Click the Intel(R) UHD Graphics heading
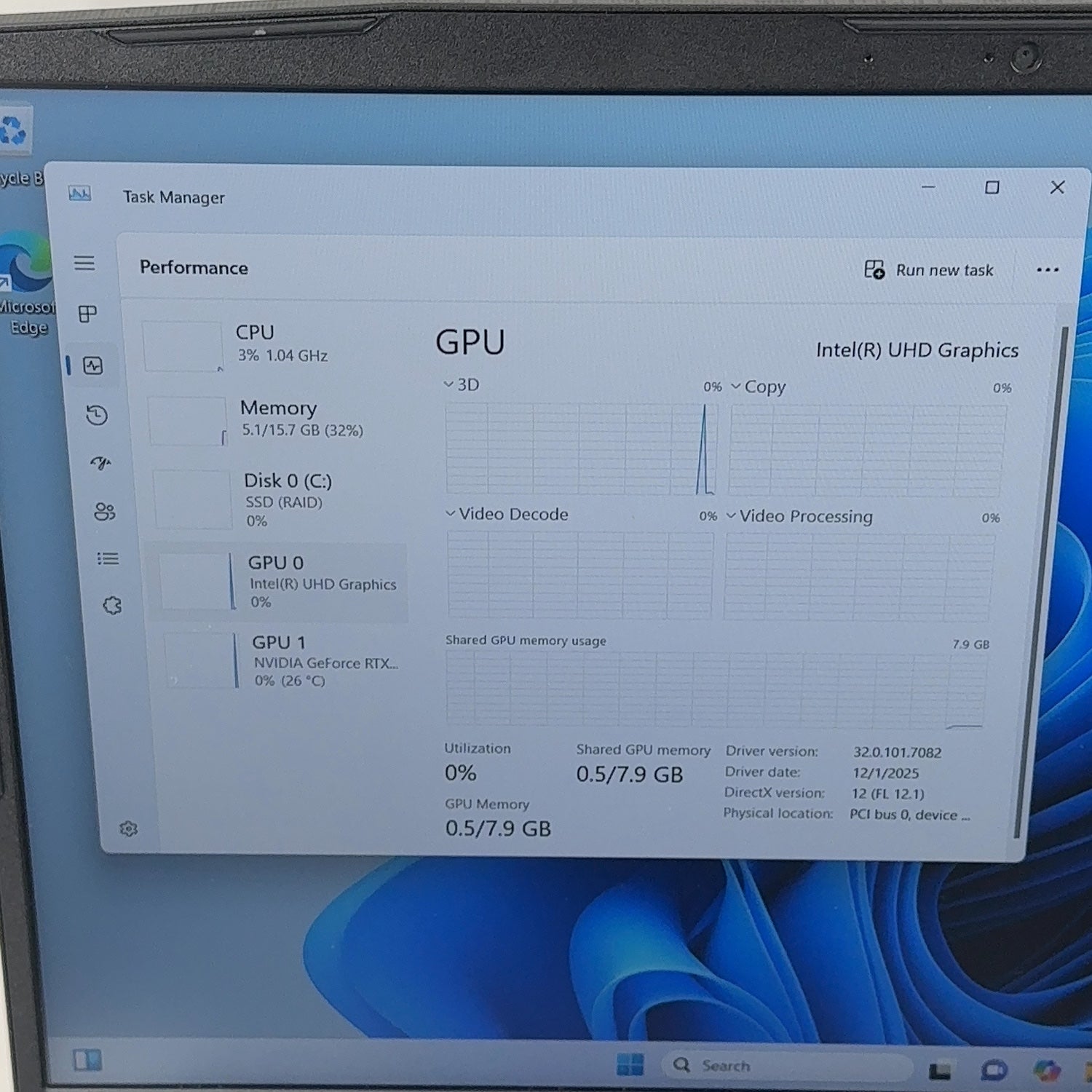1092x1092 pixels. pos(917,350)
